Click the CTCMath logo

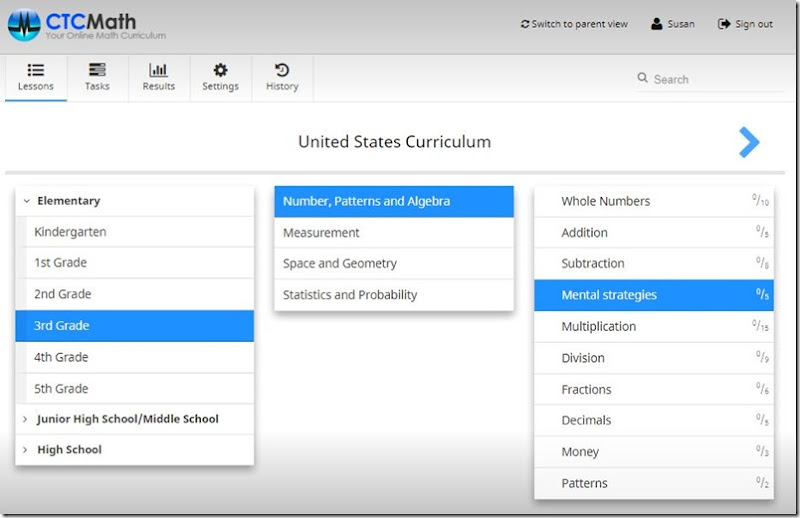tap(86, 26)
